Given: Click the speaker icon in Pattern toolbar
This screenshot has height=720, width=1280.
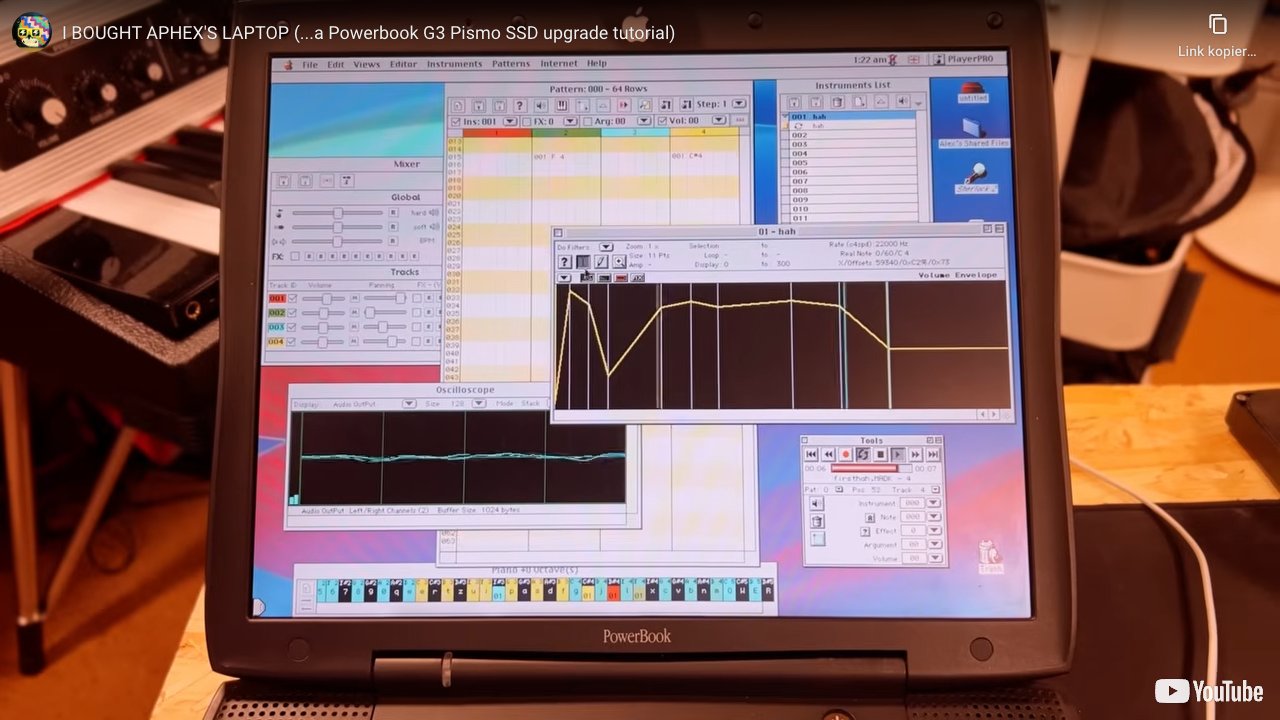Looking at the screenshot, I should tap(541, 105).
